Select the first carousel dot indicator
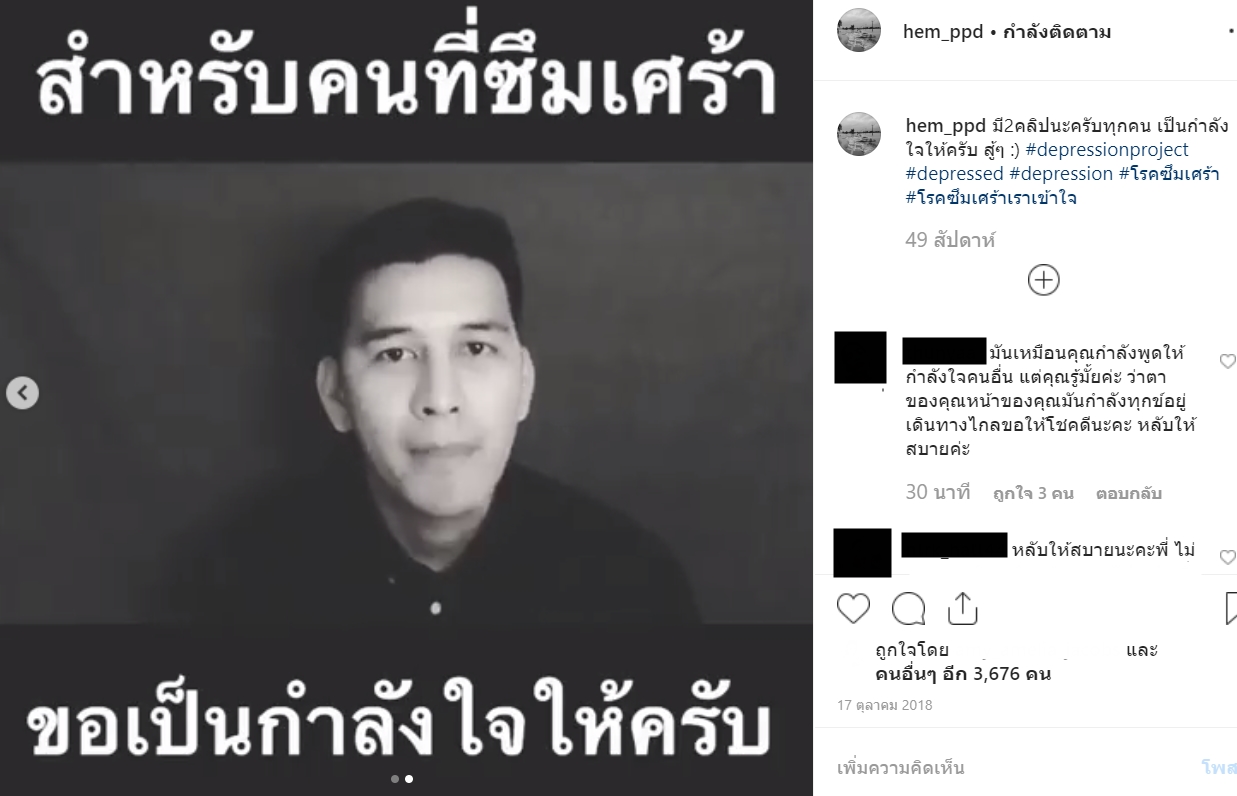 point(395,778)
